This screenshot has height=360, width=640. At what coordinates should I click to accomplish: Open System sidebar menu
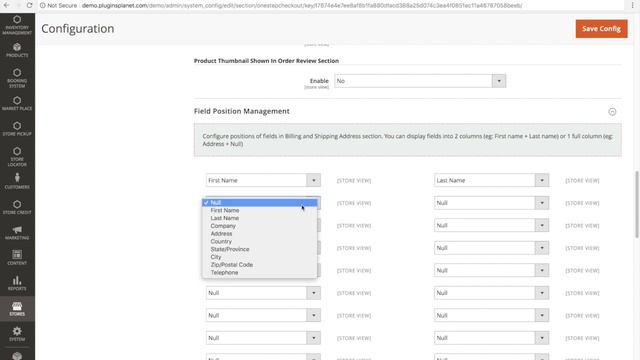tap(17, 334)
